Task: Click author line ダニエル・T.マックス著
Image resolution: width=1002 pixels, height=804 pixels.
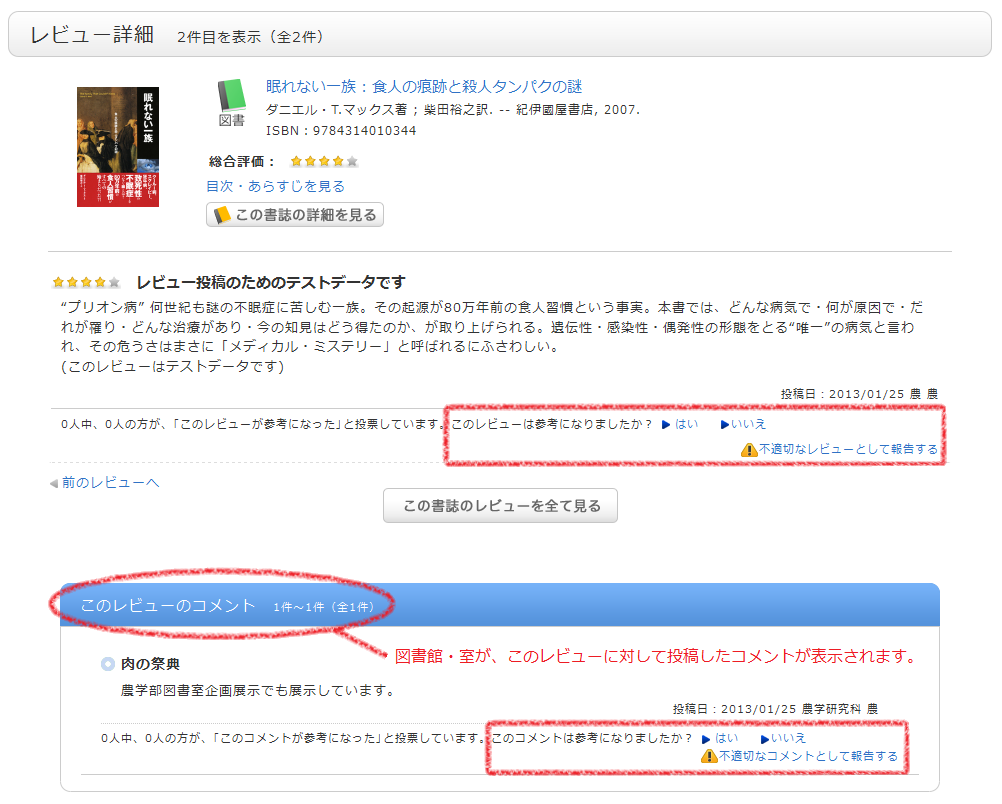Action: [336, 109]
